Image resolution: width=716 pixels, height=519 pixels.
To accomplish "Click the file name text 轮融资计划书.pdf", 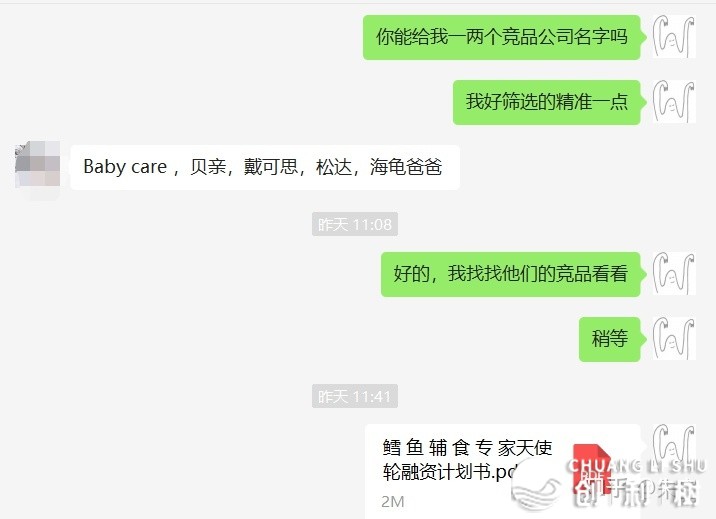I will click(x=451, y=472).
